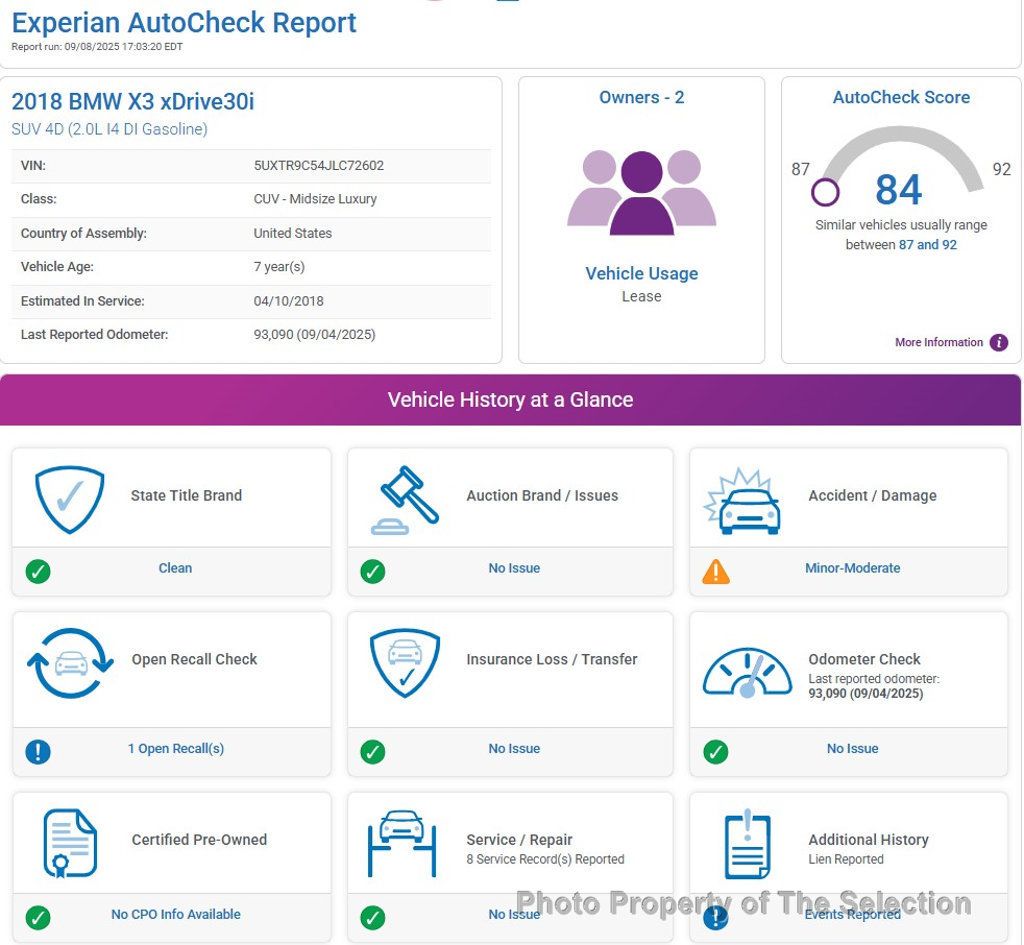1024x945 pixels.
Task: Click the blue alert icon beside Events Reported
Action: (x=716, y=918)
